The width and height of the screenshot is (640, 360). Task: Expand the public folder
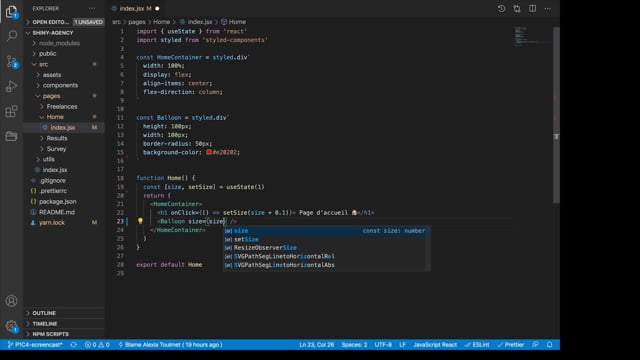pyautogui.click(x=64, y=54)
